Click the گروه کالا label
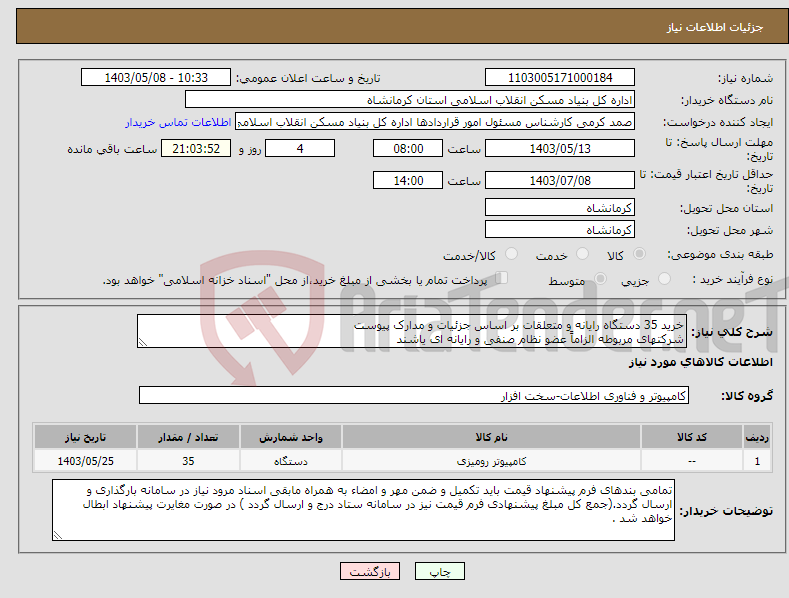Image resolution: width=789 pixels, height=598 pixels. [747, 396]
